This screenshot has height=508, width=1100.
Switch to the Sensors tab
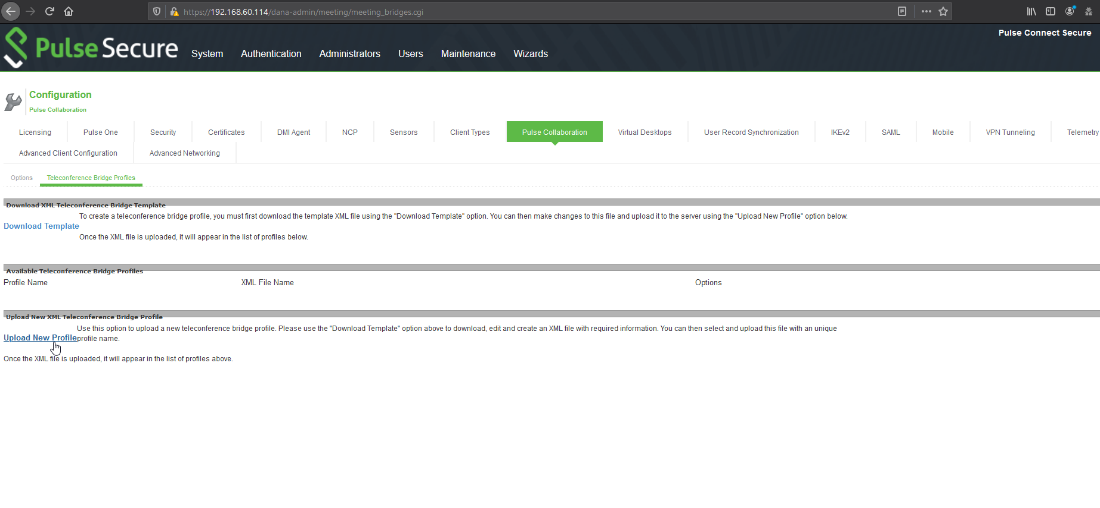point(403,132)
